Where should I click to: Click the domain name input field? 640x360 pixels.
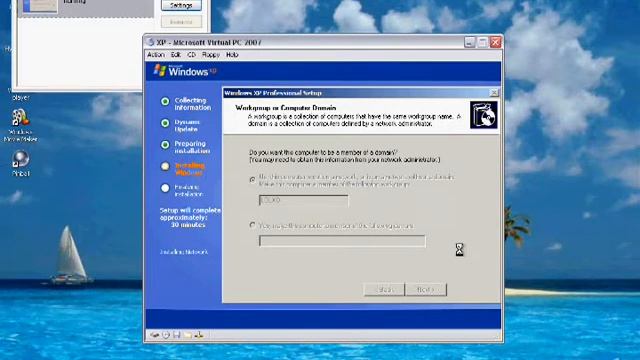tap(342, 241)
